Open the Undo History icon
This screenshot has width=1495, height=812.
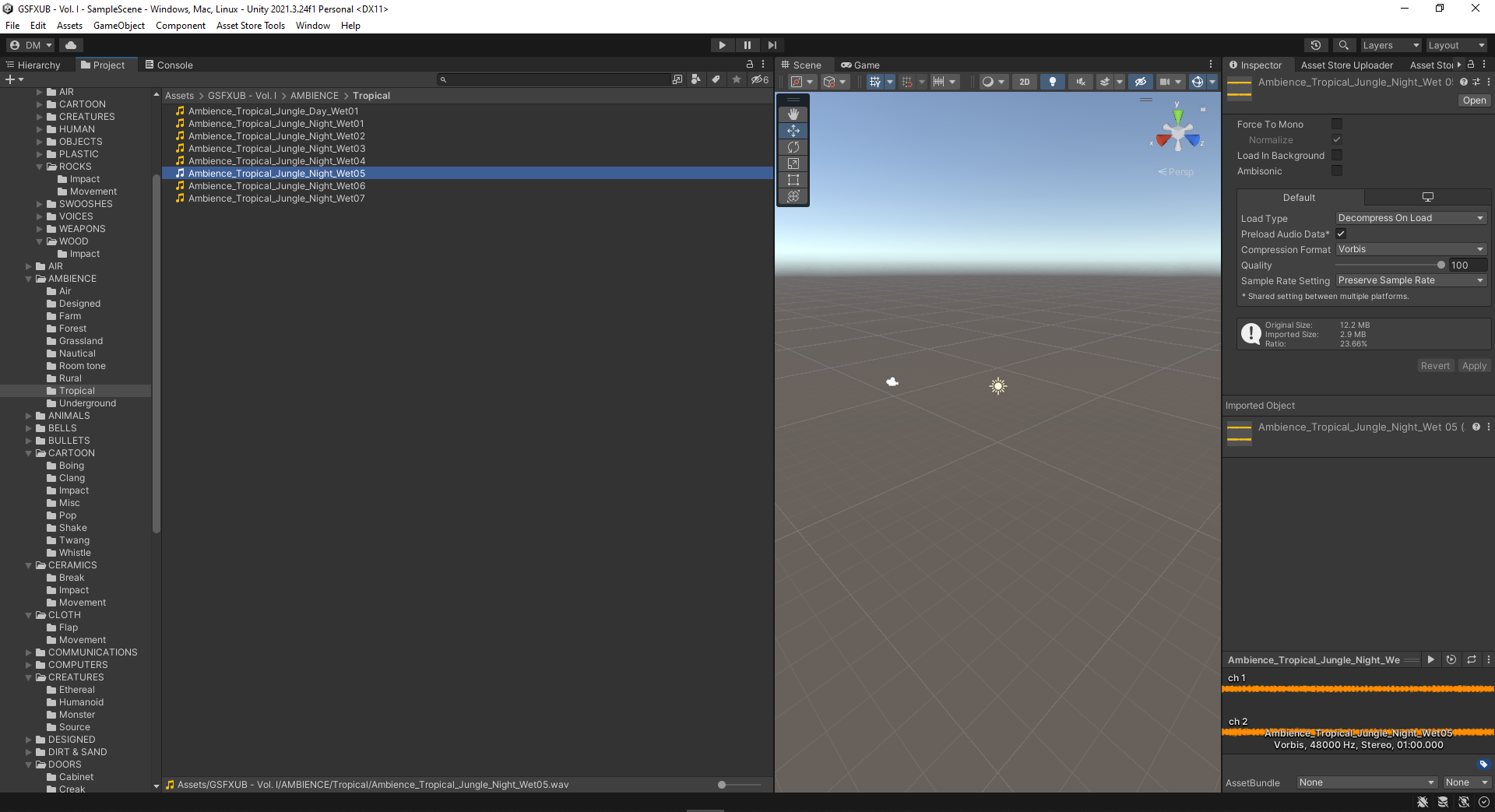1316,45
